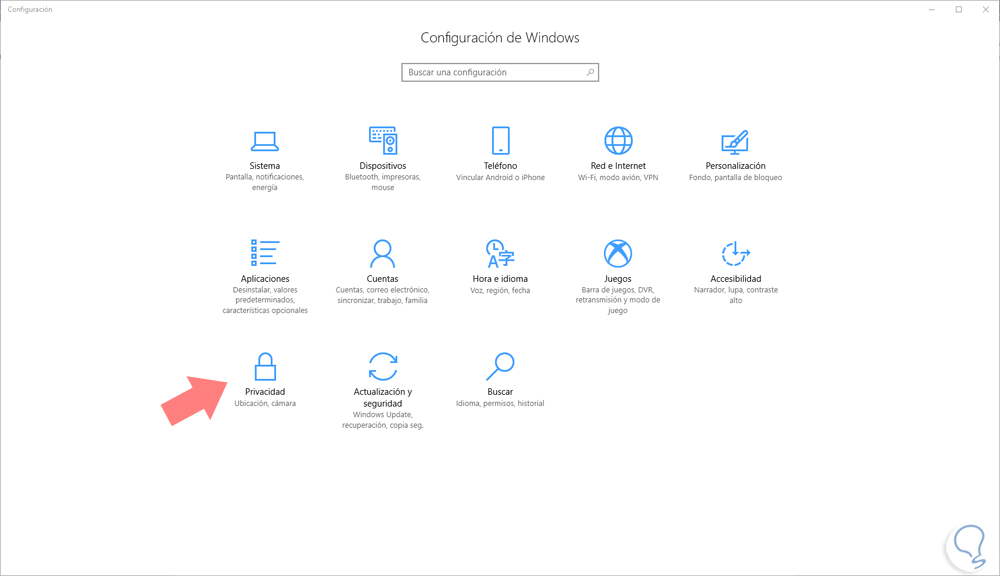1000x576 pixels.
Task: Focus the Buscar una configuración field
Action: pyautogui.click(x=500, y=72)
